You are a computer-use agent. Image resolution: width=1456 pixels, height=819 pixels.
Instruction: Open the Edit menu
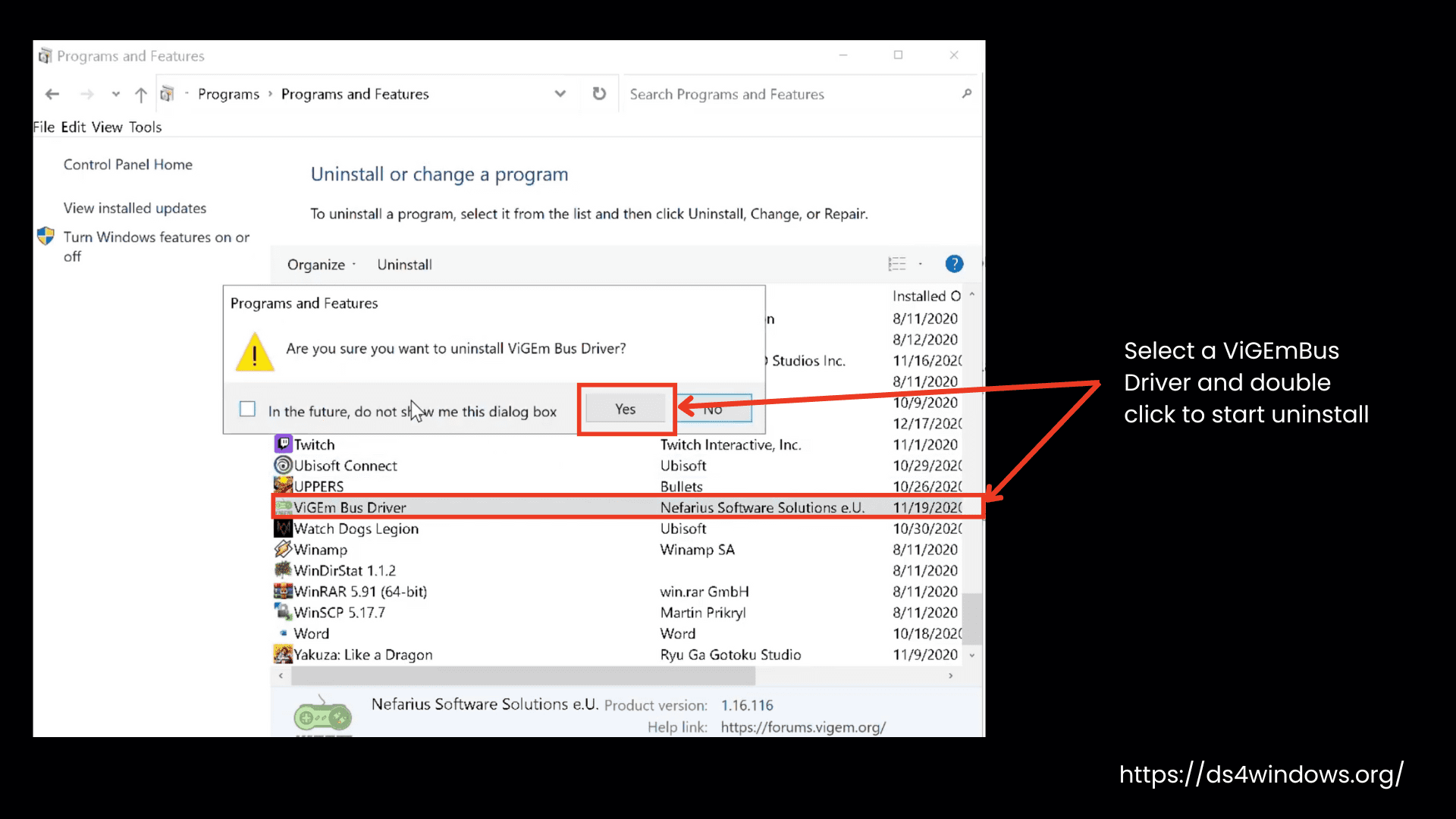tap(73, 127)
